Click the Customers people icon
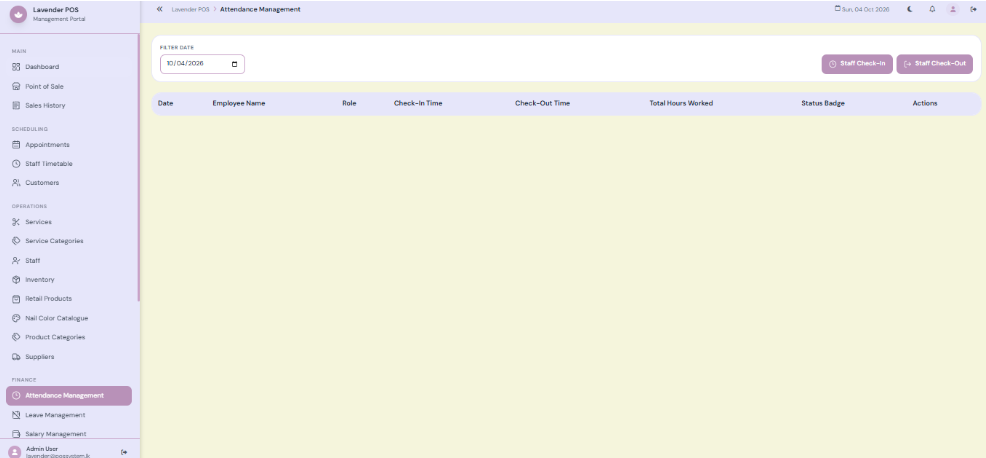This screenshot has width=986, height=458. (x=16, y=183)
